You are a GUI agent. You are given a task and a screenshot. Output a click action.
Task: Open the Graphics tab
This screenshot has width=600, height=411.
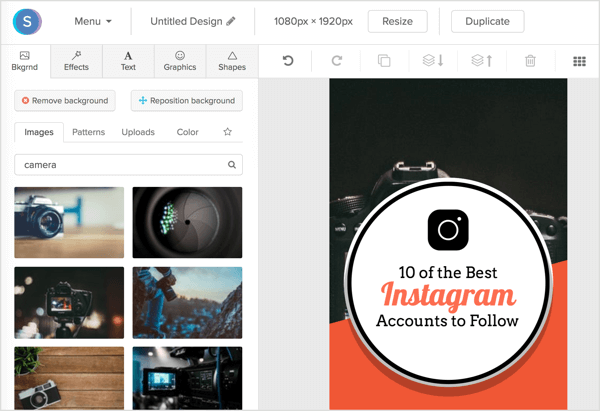180,61
